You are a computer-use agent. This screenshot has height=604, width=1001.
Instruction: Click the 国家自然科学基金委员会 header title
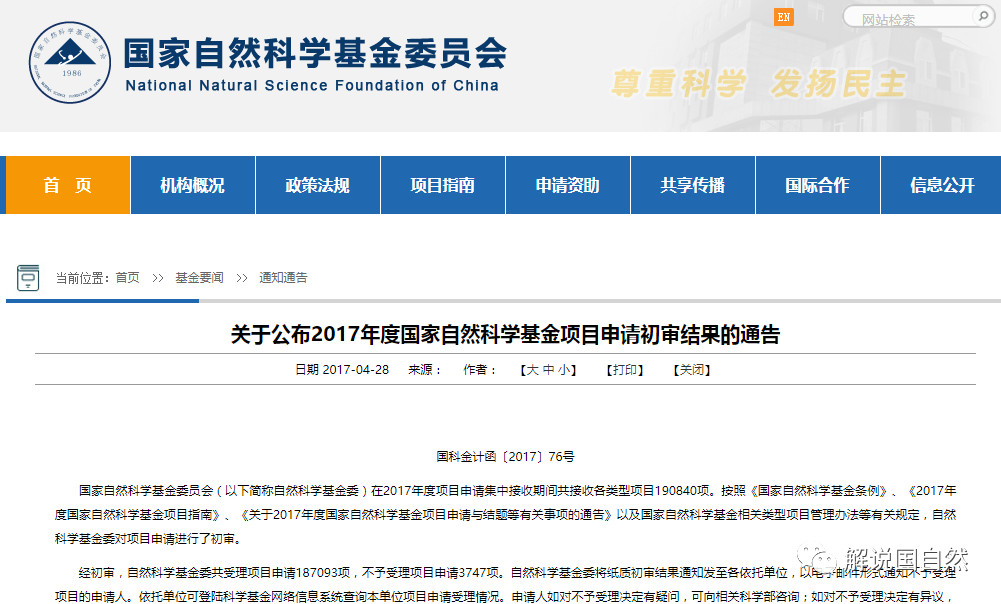315,52
